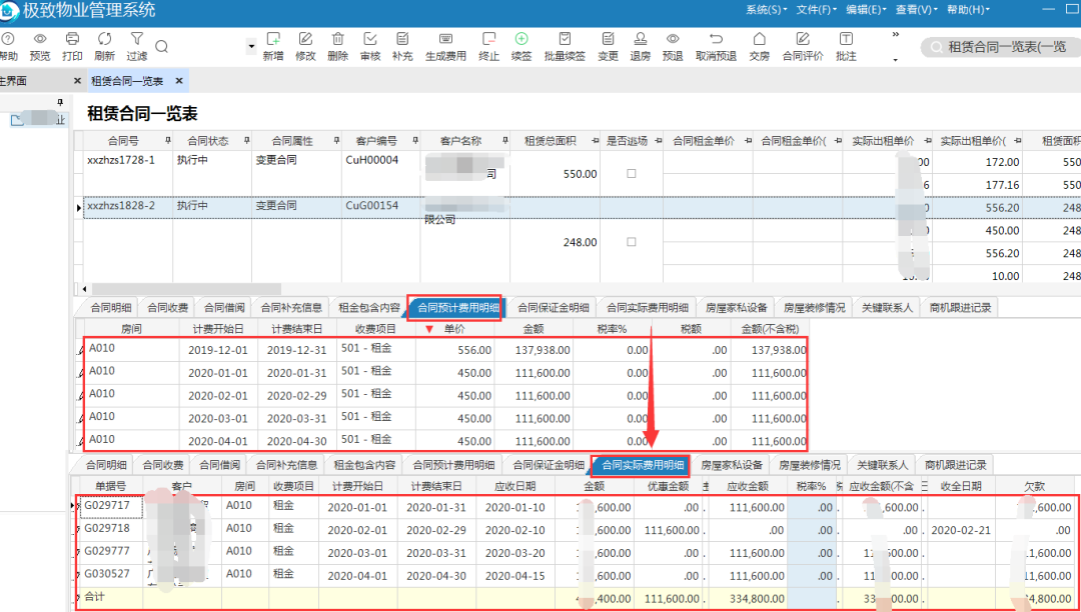Click customer code CuG00154
Image resolution: width=1081 pixels, height=612 pixels.
372,205
